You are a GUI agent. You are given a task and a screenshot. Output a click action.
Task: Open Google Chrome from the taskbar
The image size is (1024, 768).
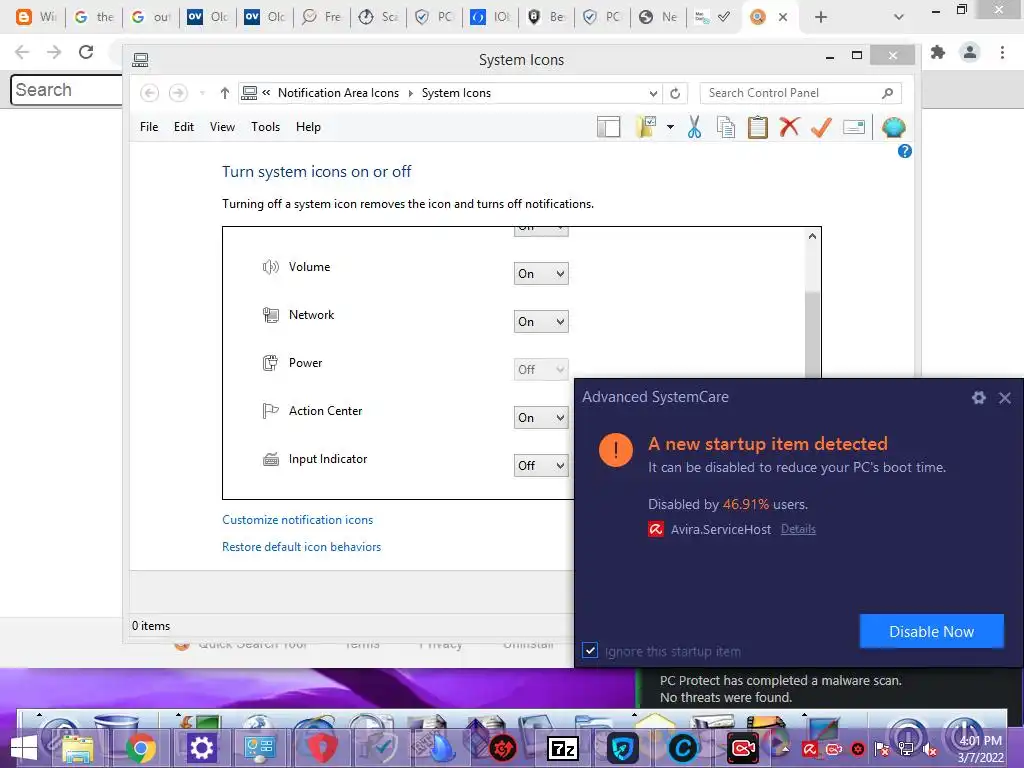pos(140,748)
